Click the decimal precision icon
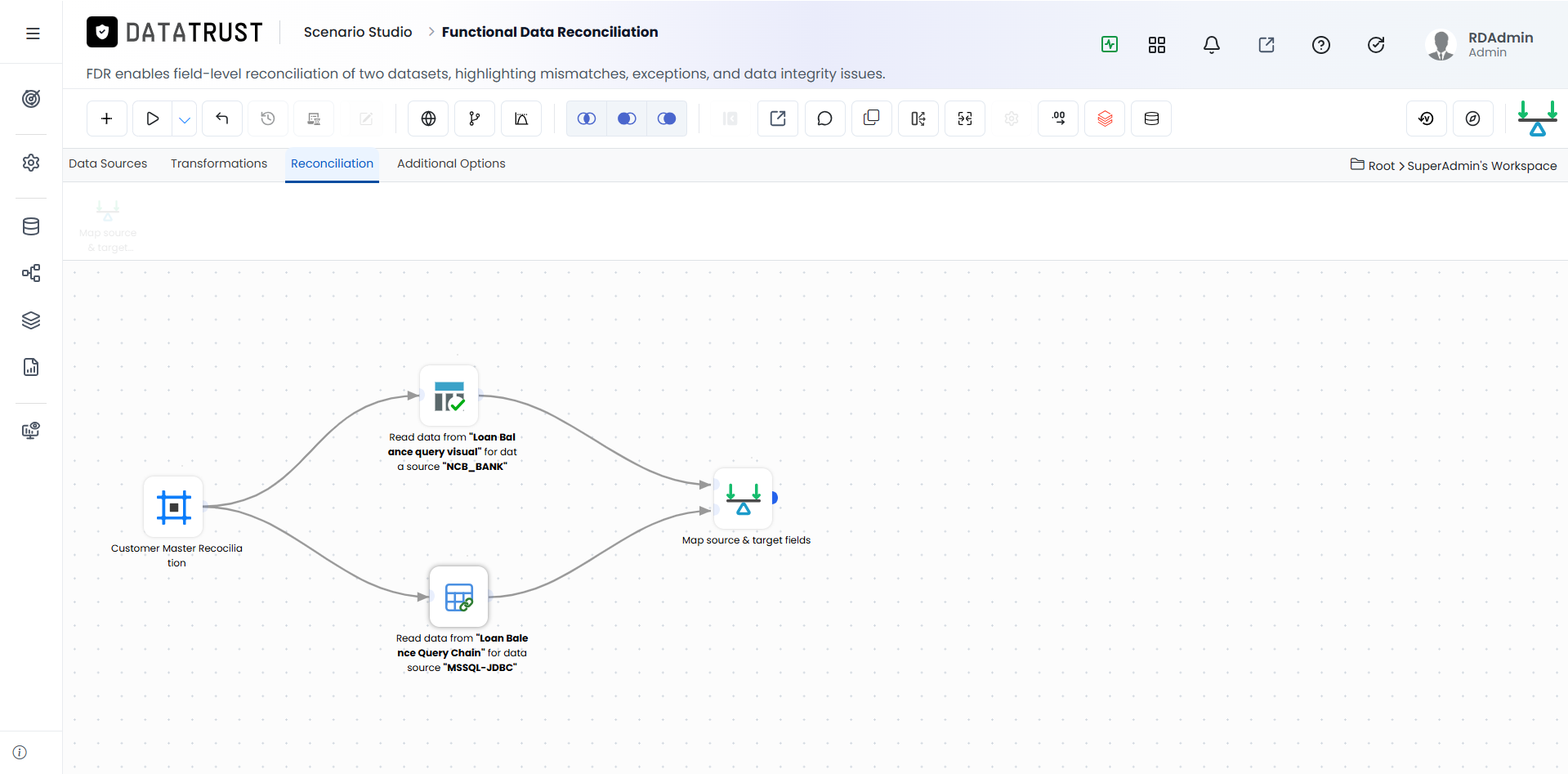 coord(1058,119)
